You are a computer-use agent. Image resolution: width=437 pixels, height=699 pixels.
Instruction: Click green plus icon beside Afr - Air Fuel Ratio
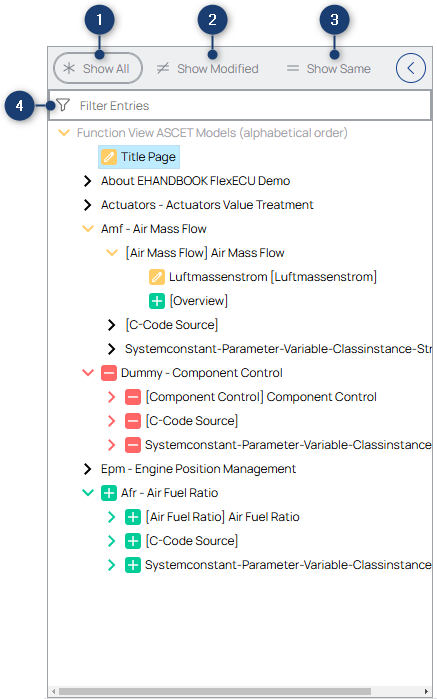pyautogui.click(x=108, y=493)
